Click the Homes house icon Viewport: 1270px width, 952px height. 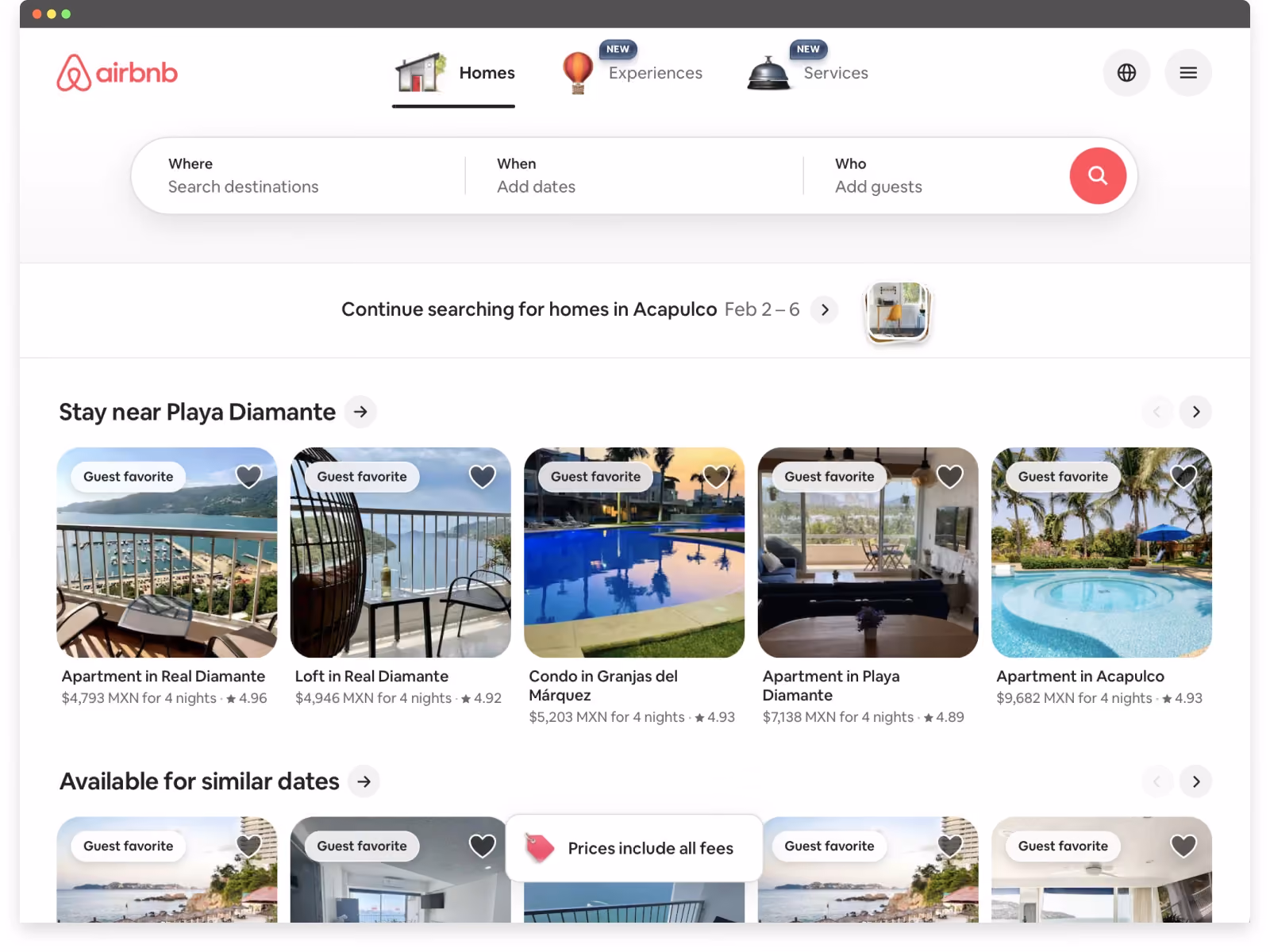coord(421,73)
